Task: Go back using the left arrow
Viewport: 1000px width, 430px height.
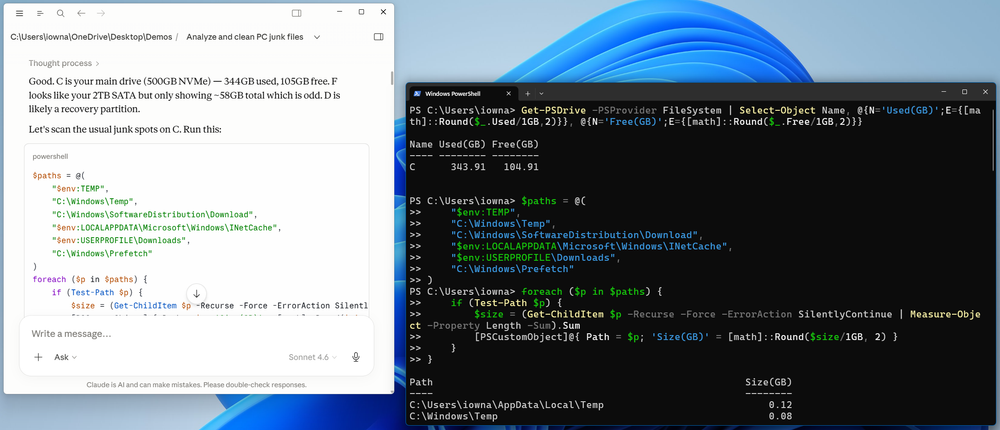Action: click(81, 13)
